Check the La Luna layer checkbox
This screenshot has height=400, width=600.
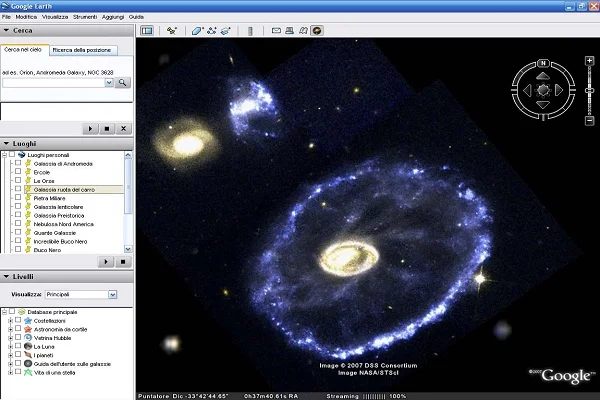coord(17,346)
